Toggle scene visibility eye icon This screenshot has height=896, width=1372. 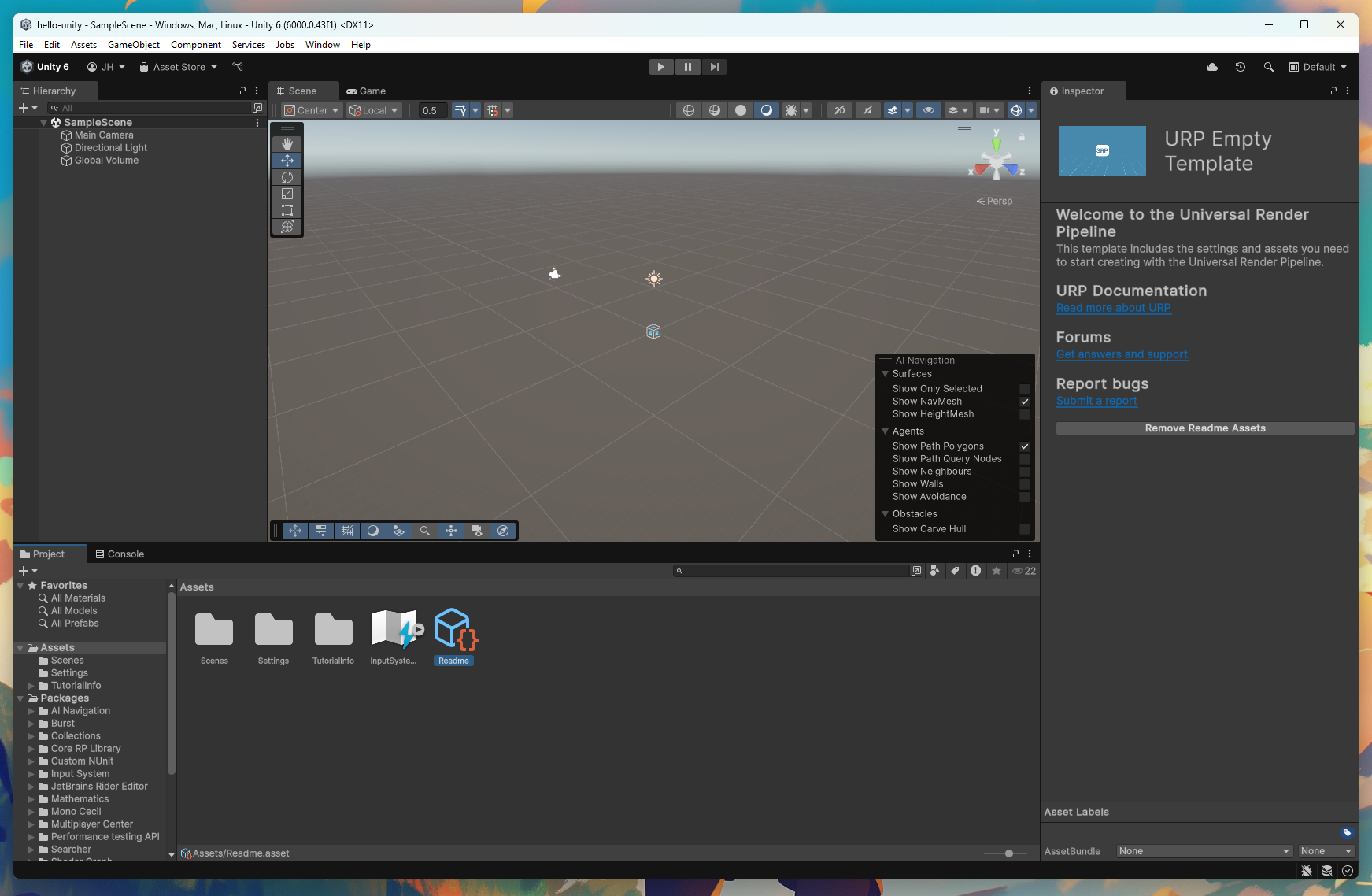coord(929,110)
